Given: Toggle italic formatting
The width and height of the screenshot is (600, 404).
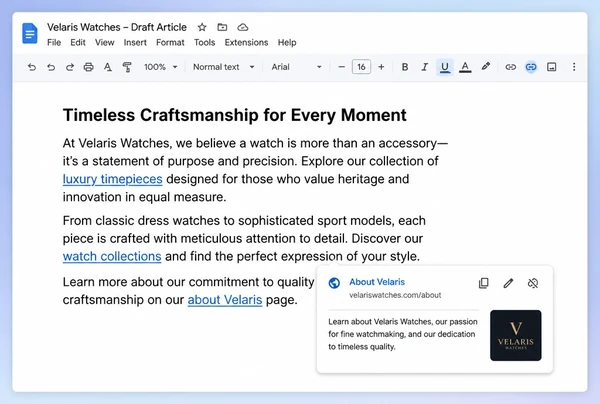Looking at the screenshot, I should click(x=424, y=67).
